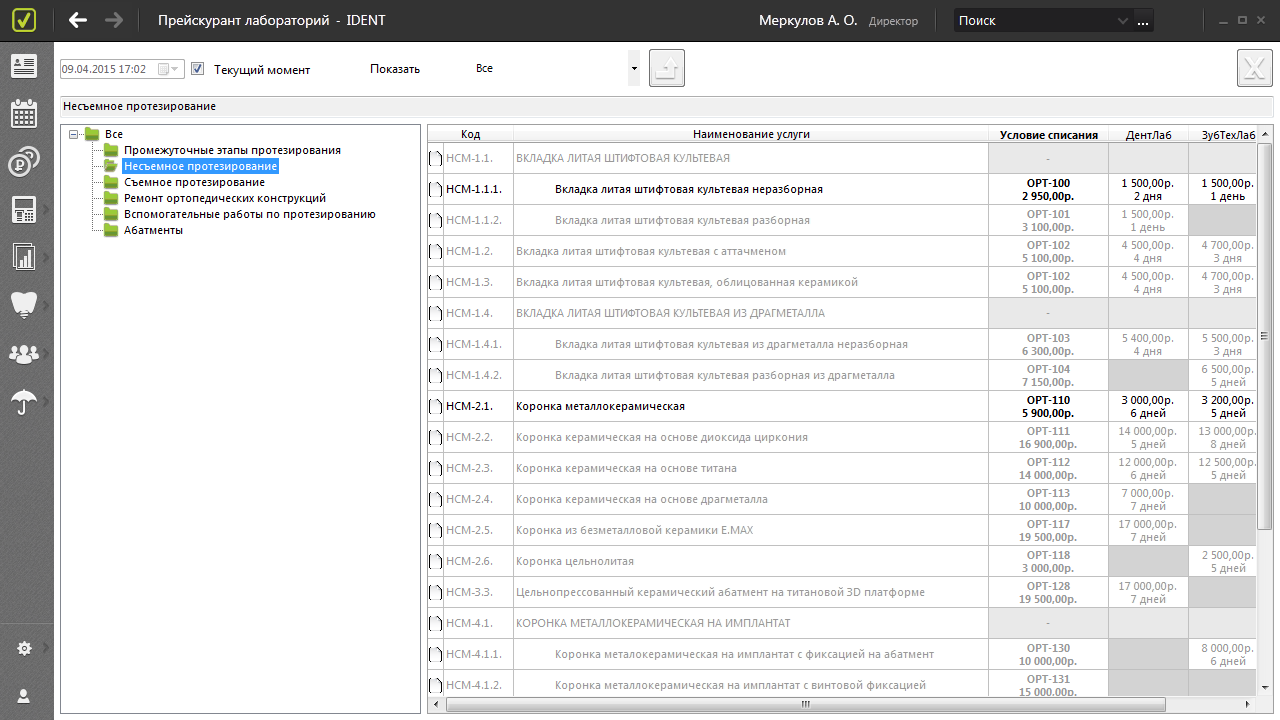Open the ruble payments sidebar icon
The width and height of the screenshot is (1280, 720).
(x=24, y=162)
